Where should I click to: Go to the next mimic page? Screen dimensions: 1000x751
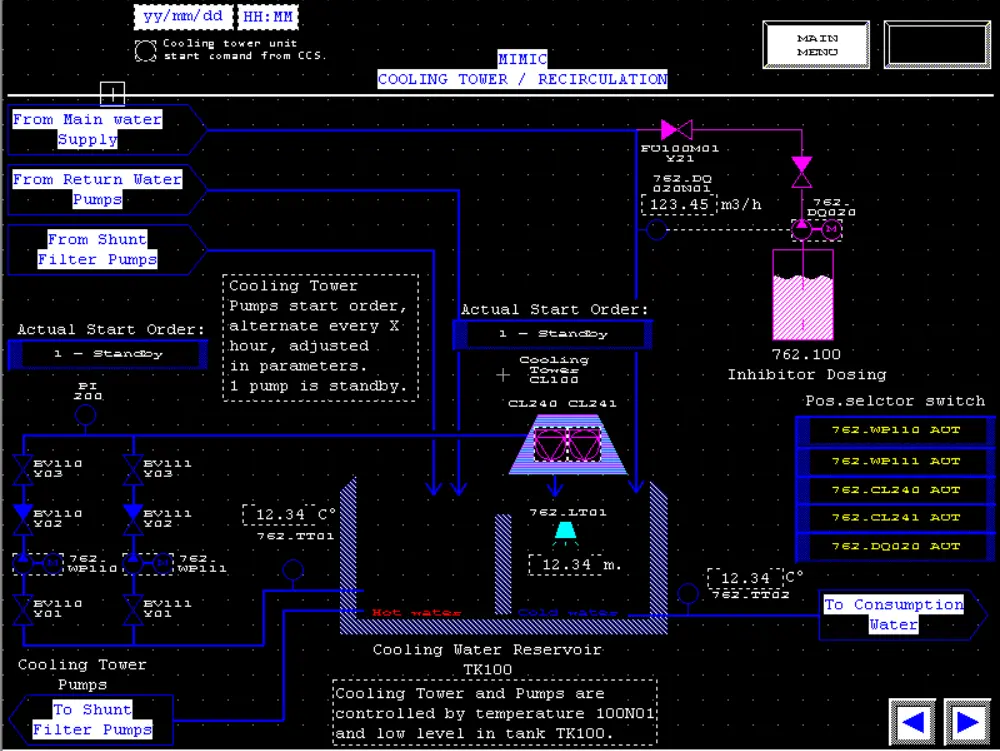[x=966, y=722]
